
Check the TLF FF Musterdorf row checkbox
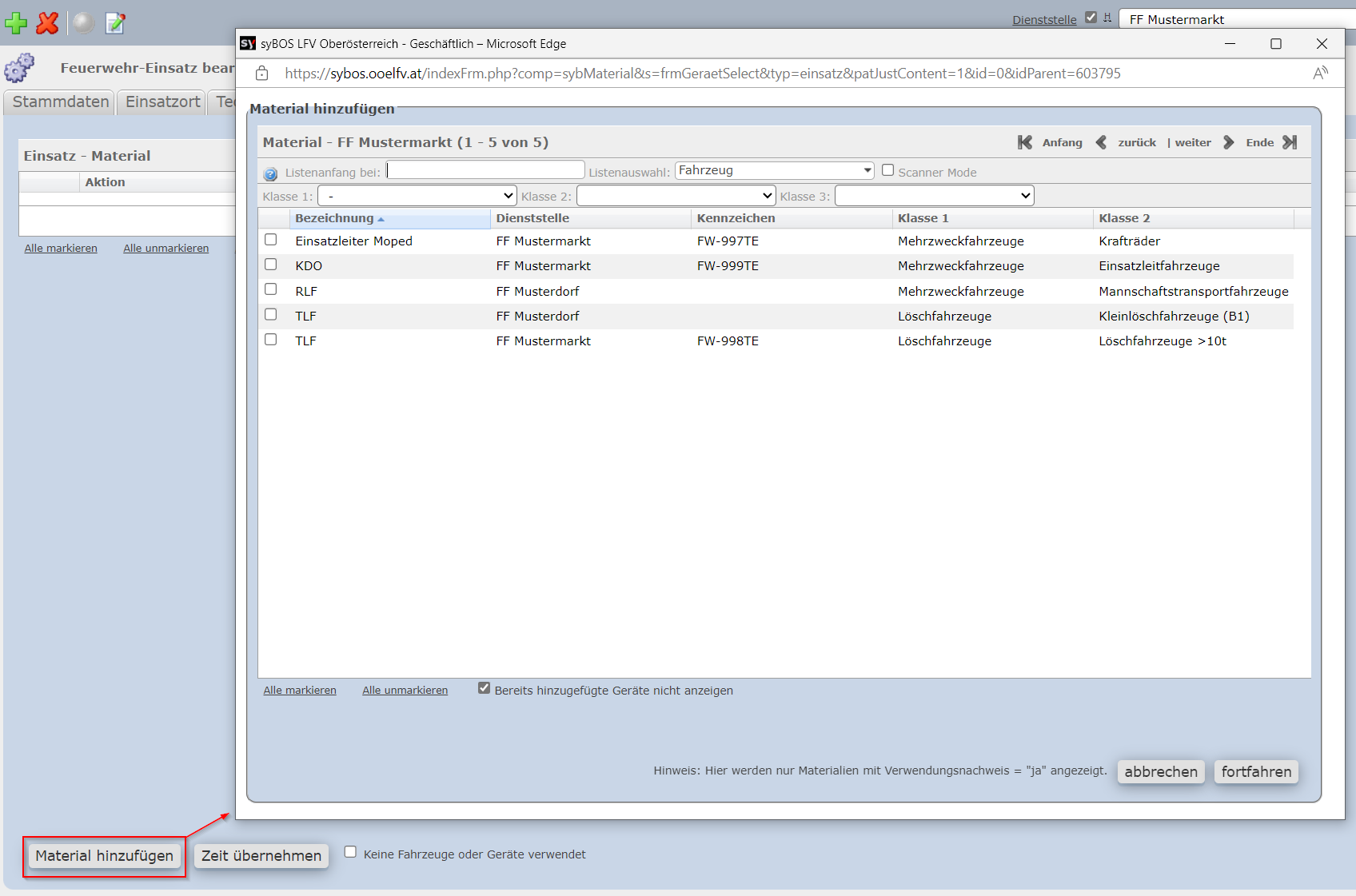[271, 315]
